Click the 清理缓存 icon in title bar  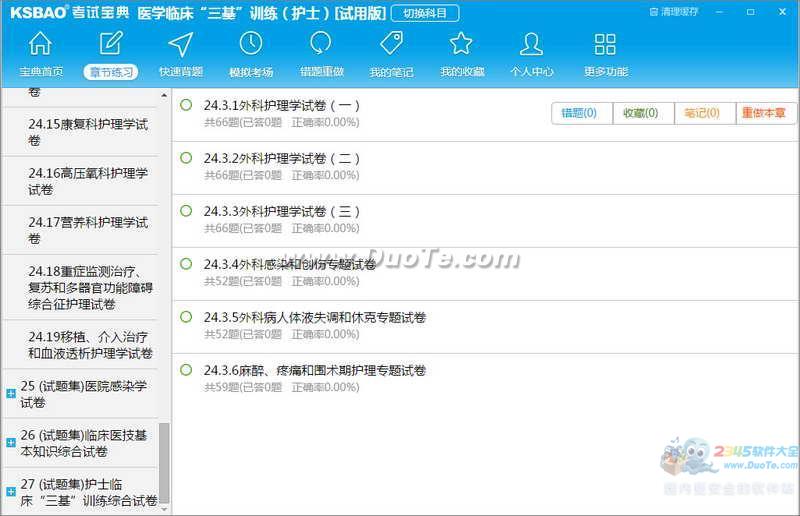point(654,12)
